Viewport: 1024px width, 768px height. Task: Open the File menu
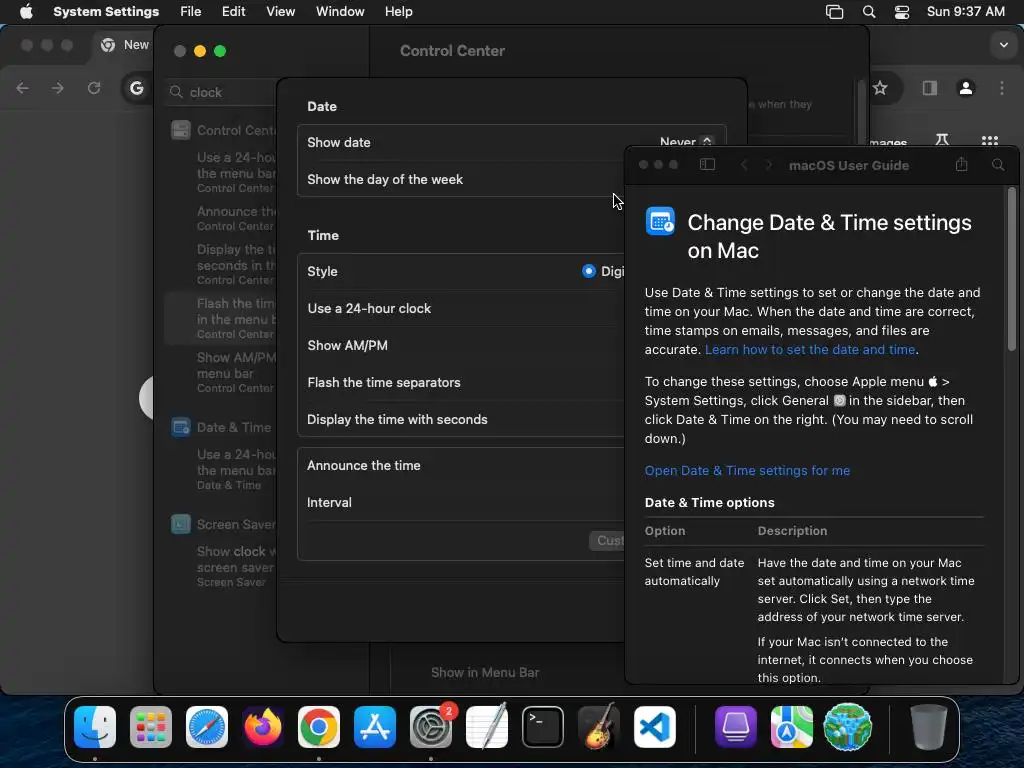coord(190,12)
